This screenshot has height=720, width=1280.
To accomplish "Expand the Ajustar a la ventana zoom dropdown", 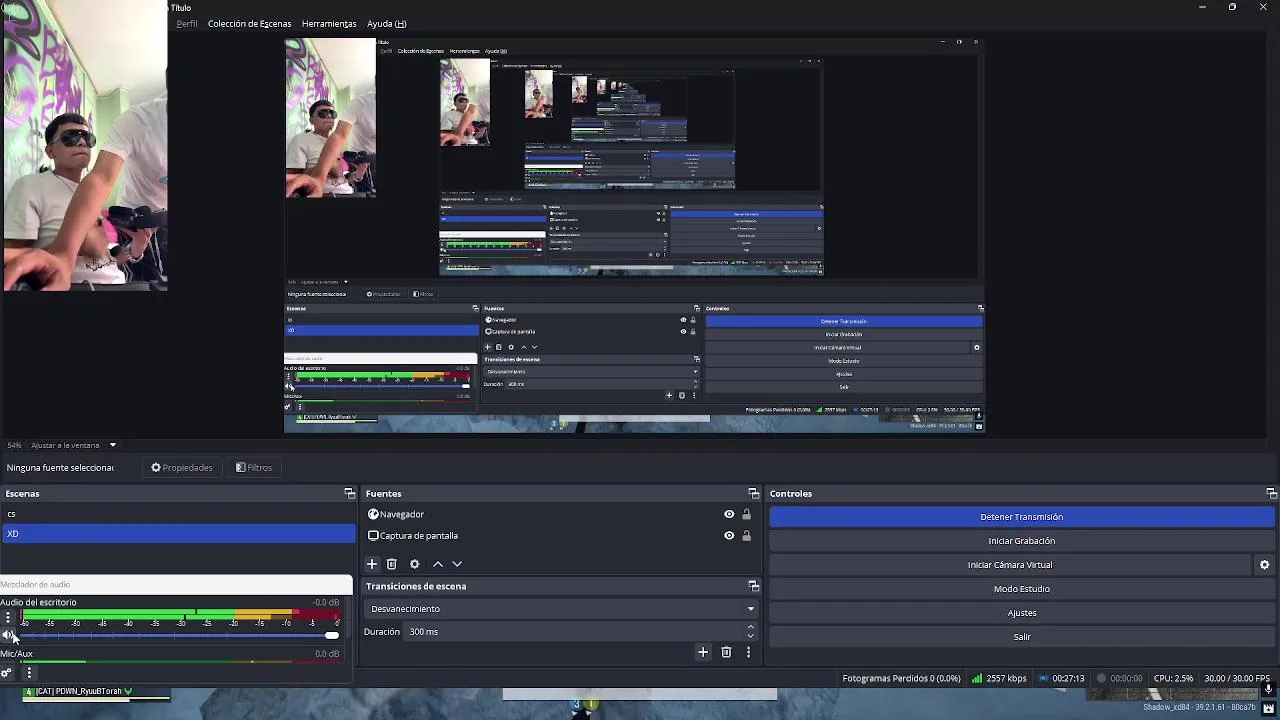I will (112, 445).
